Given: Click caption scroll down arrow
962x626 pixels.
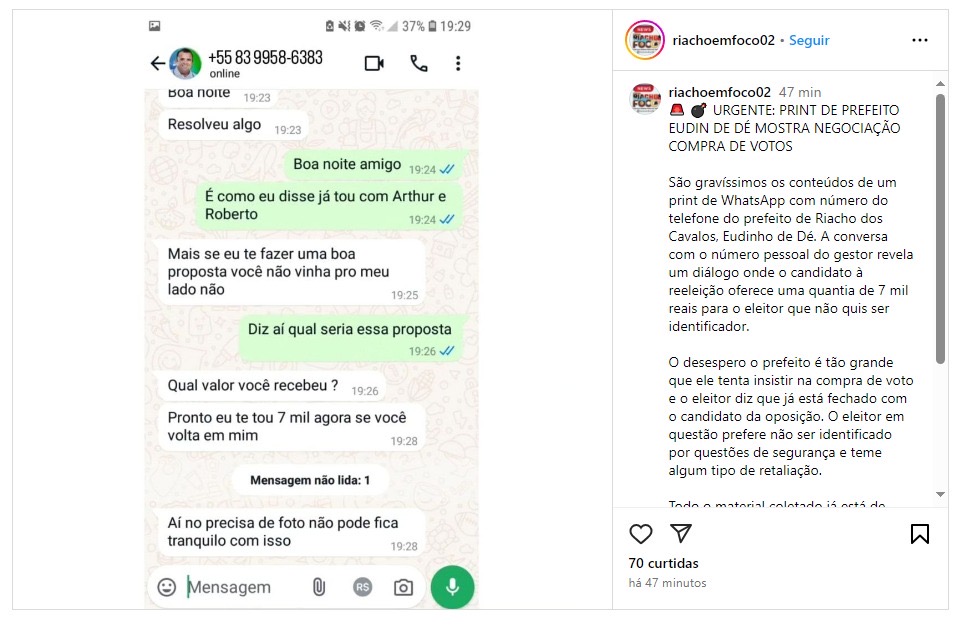Looking at the screenshot, I should pyautogui.click(x=940, y=494).
